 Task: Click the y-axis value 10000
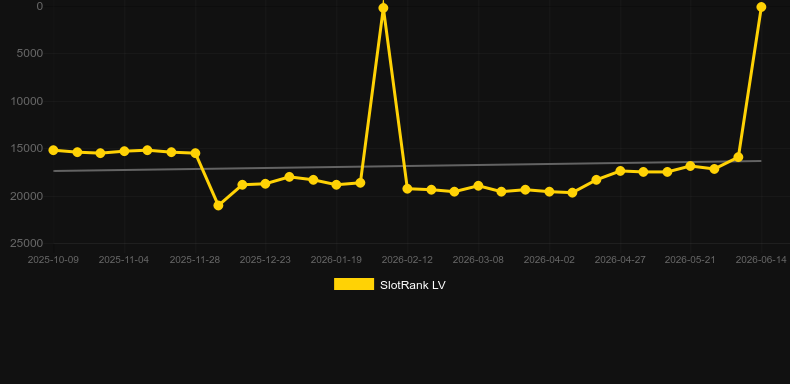[x=27, y=101]
